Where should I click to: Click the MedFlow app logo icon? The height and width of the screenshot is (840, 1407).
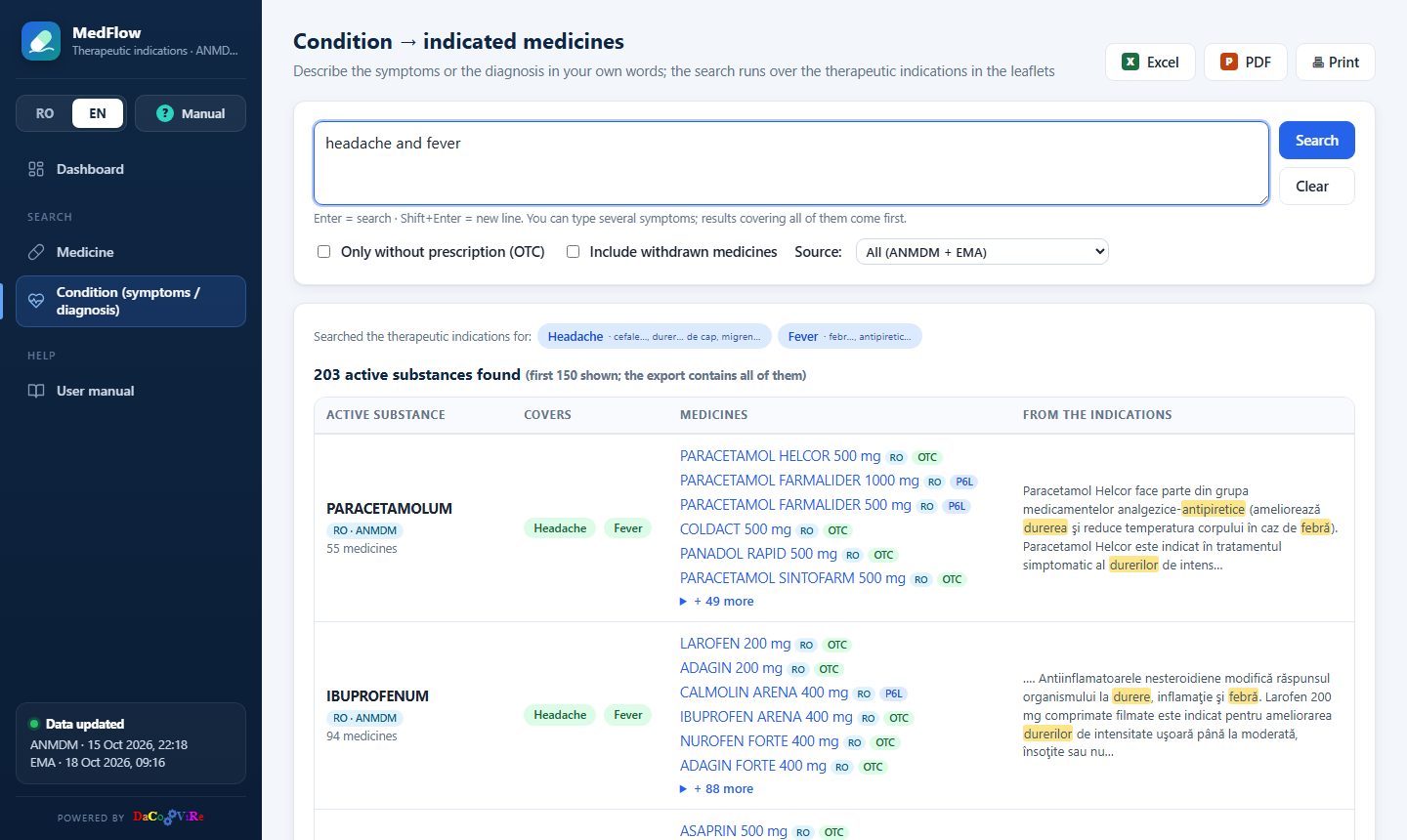point(41,41)
